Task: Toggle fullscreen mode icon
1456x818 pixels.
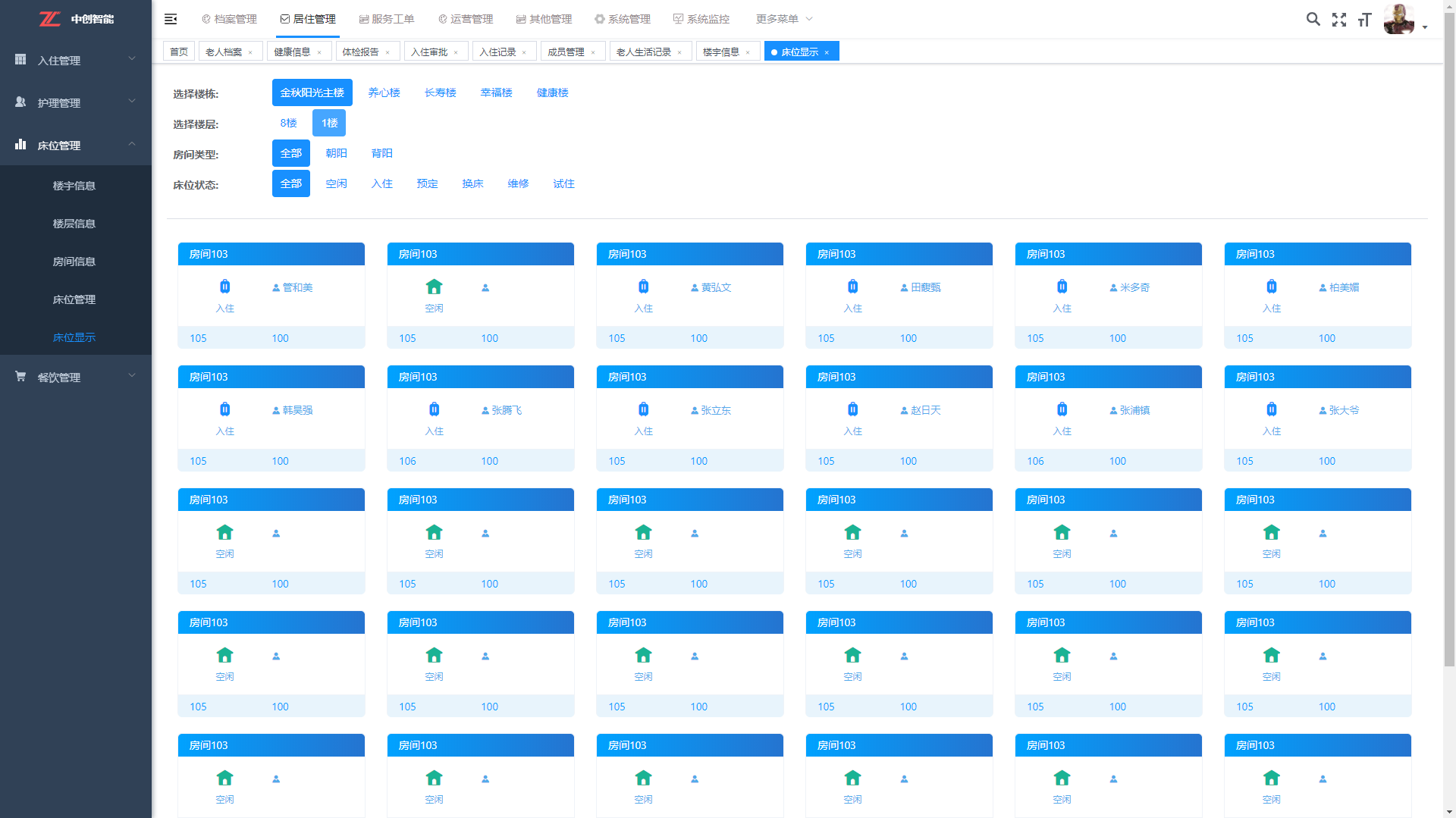Action: 1339,20
